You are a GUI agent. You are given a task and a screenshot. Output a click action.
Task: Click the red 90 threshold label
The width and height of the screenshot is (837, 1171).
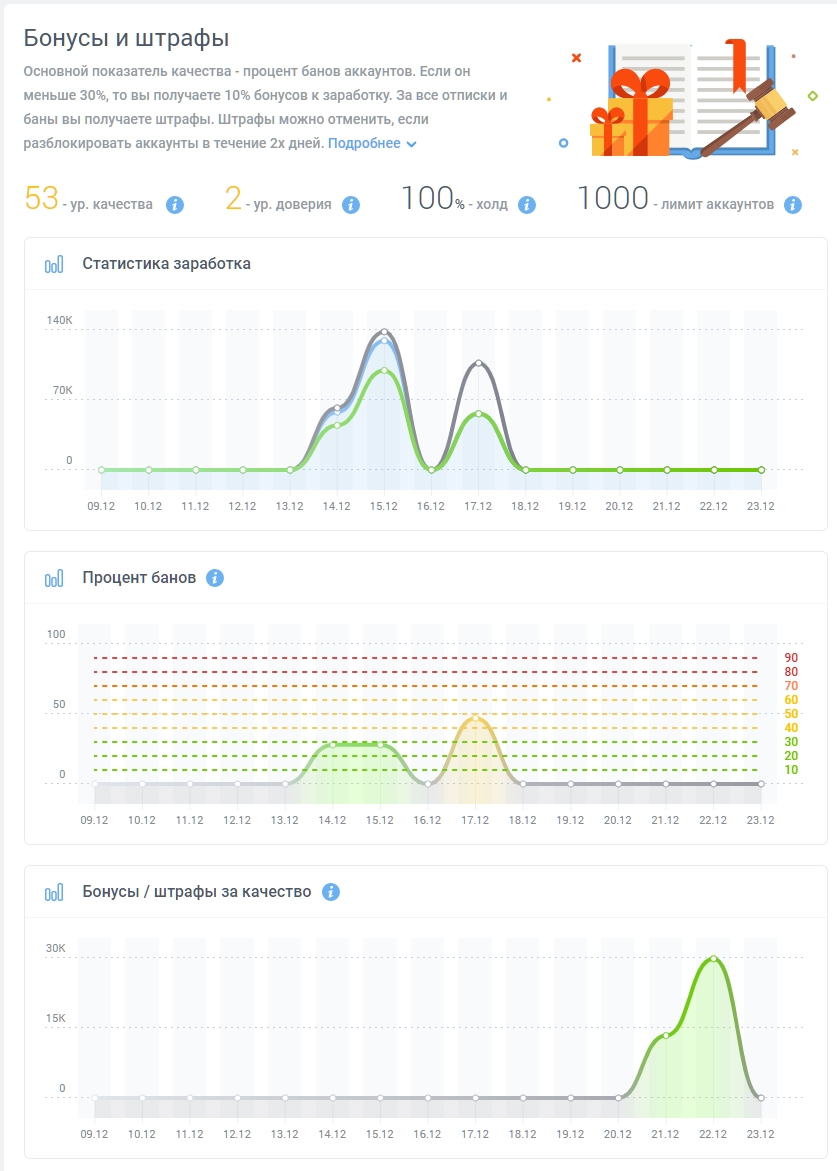point(791,658)
